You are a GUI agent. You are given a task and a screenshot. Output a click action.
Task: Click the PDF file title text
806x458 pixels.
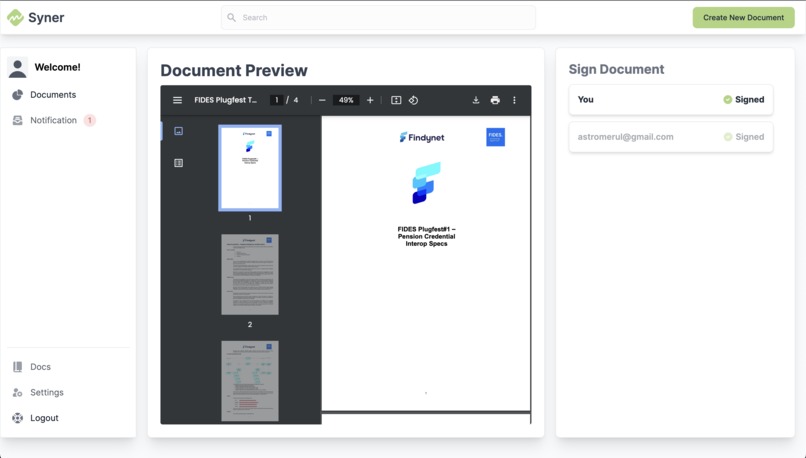point(225,100)
